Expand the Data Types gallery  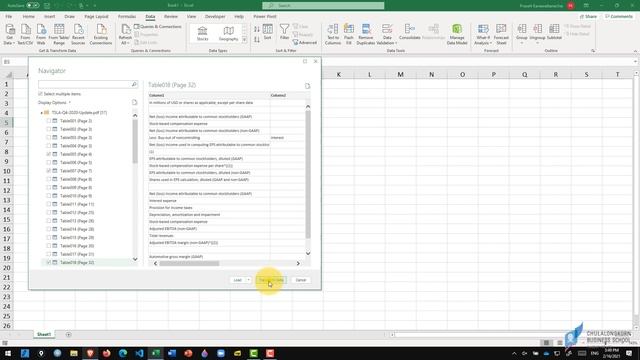[x=244, y=40]
